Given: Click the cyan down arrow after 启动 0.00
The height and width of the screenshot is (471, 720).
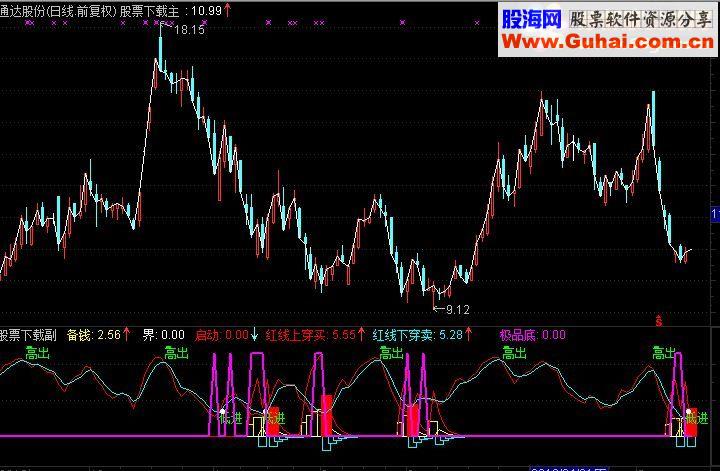Looking at the screenshot, I should [254, 335].
